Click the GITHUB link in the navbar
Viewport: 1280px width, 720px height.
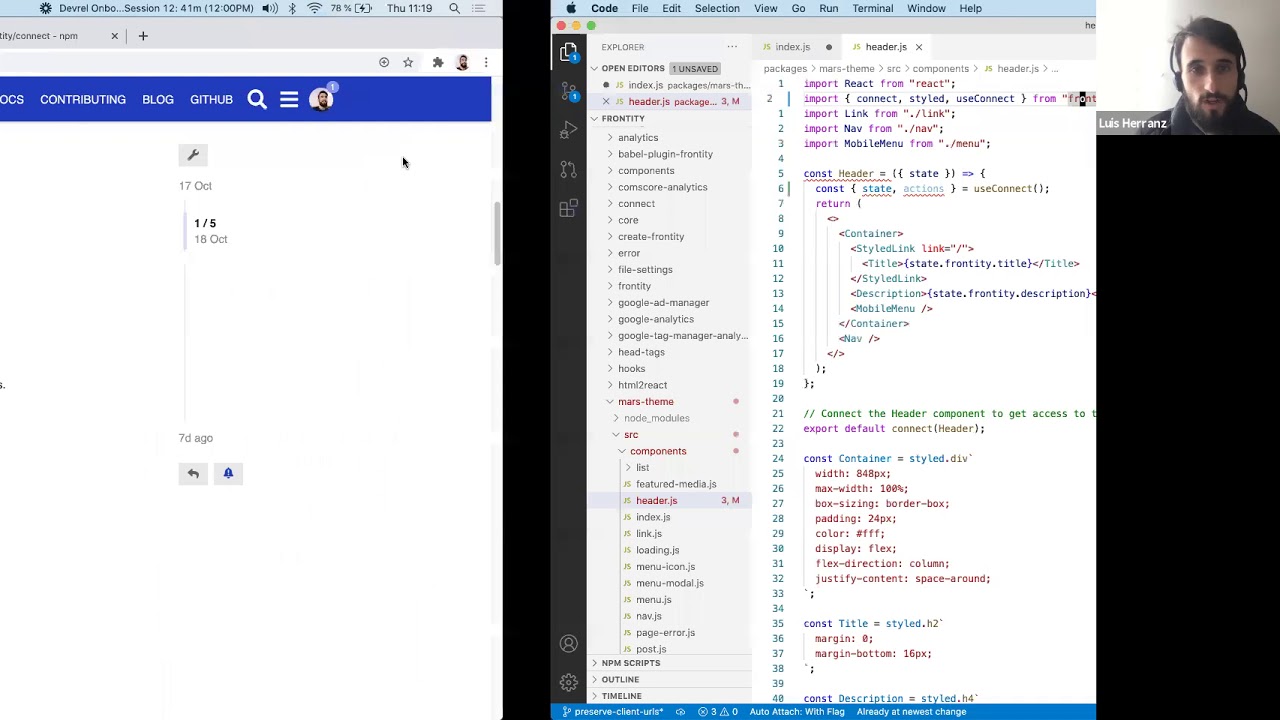click(211, 100)
